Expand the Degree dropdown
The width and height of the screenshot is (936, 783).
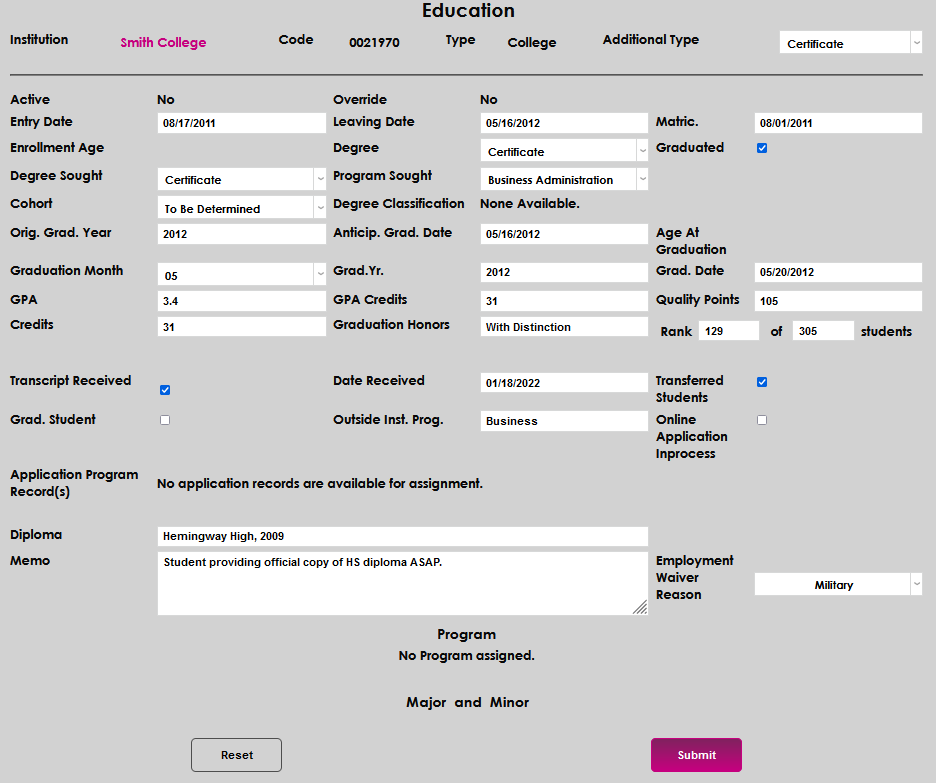point(564,151)
